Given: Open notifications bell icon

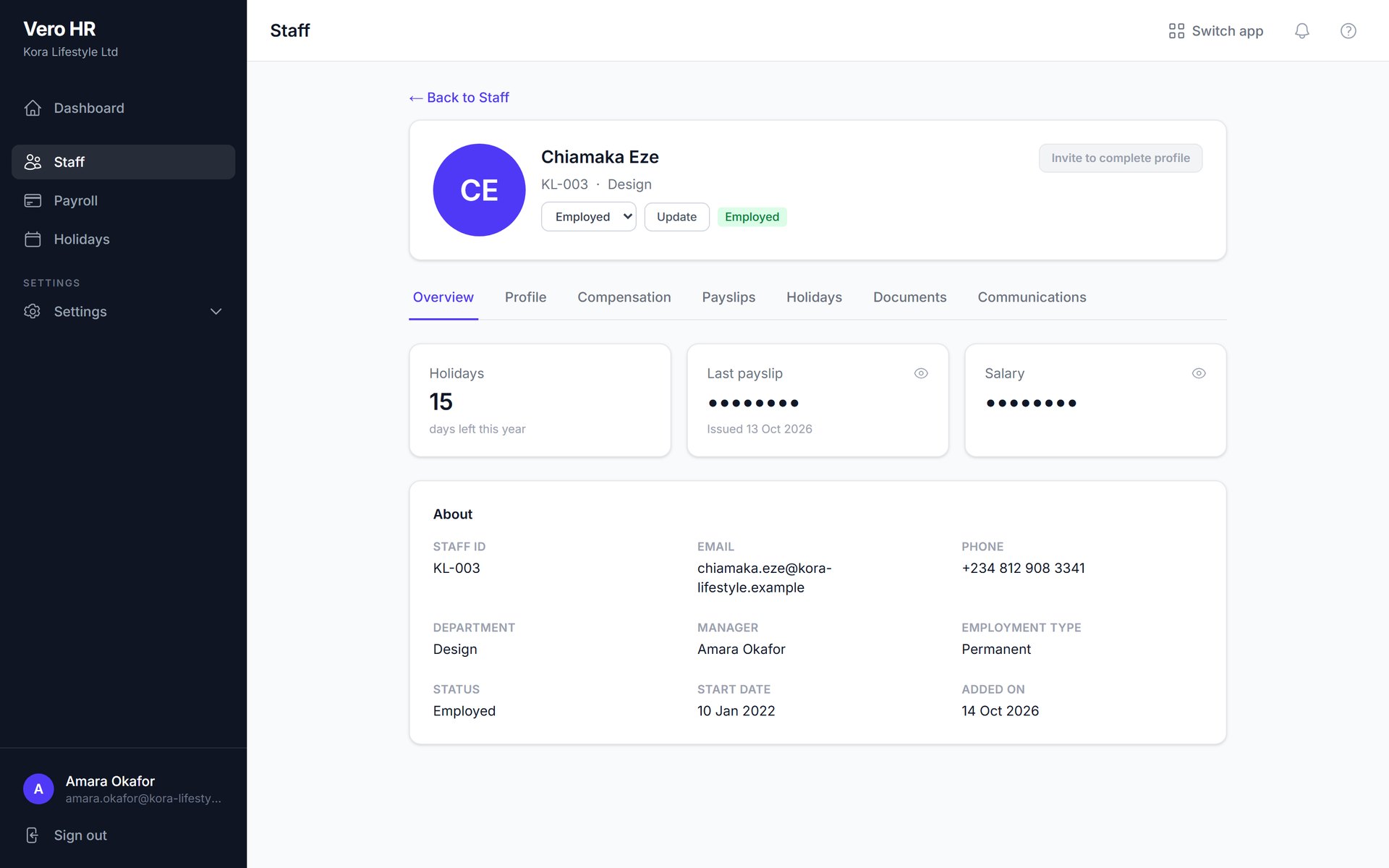Looking at the screenshot, I should tap(1301, 31).
